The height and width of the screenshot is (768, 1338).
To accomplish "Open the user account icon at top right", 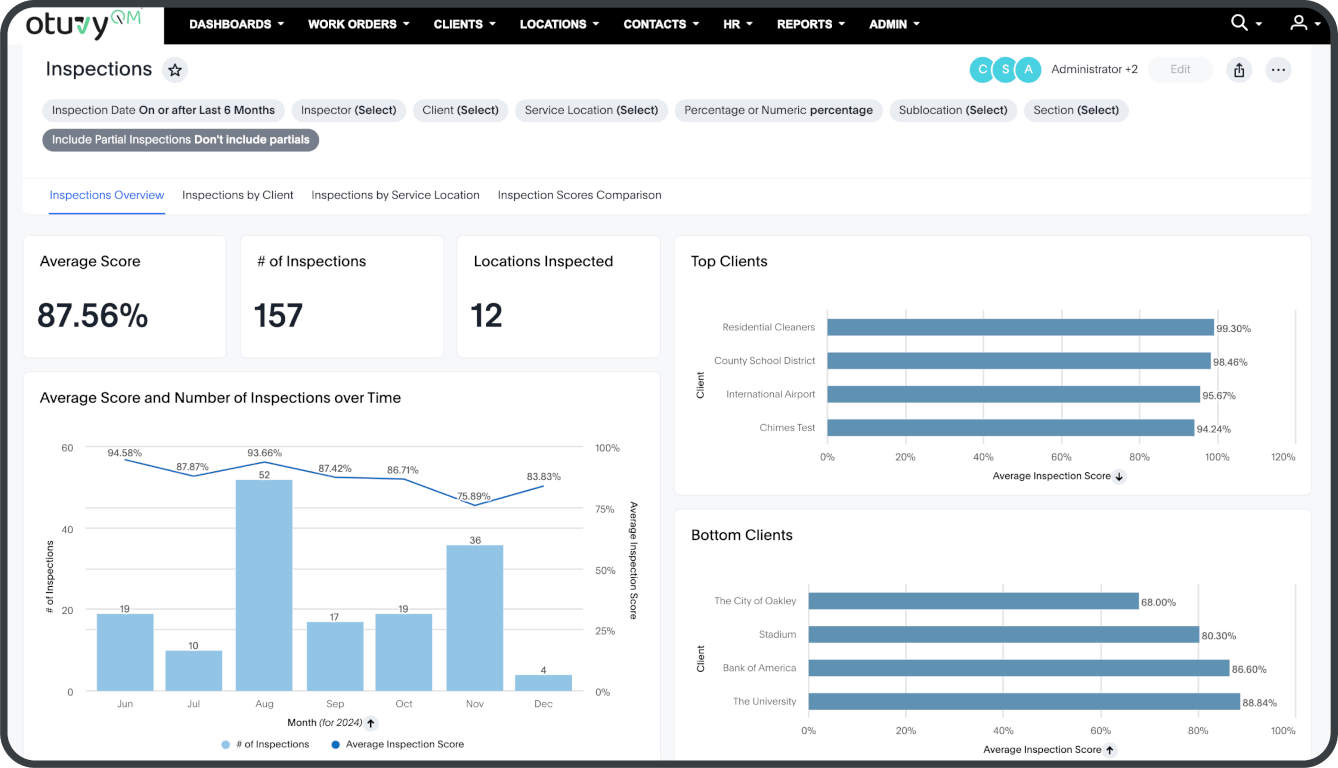I will 1298,22.
